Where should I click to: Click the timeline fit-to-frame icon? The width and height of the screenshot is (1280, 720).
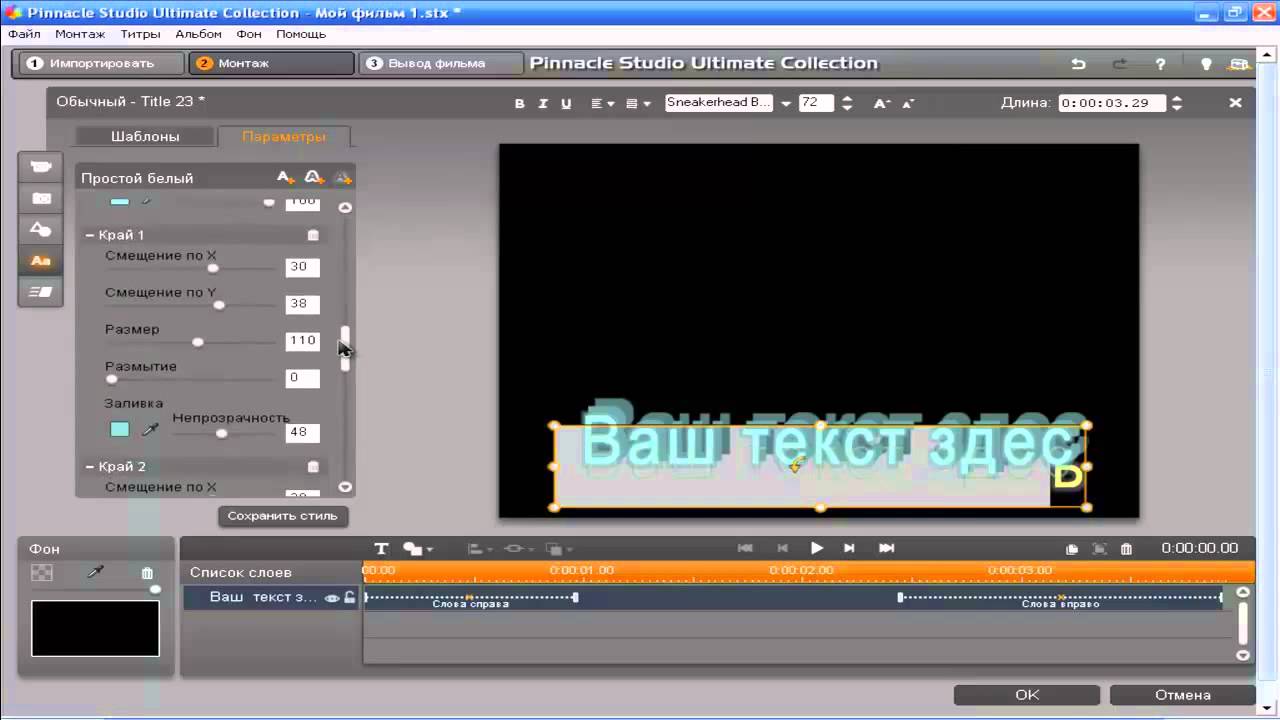coord(1099,549)
